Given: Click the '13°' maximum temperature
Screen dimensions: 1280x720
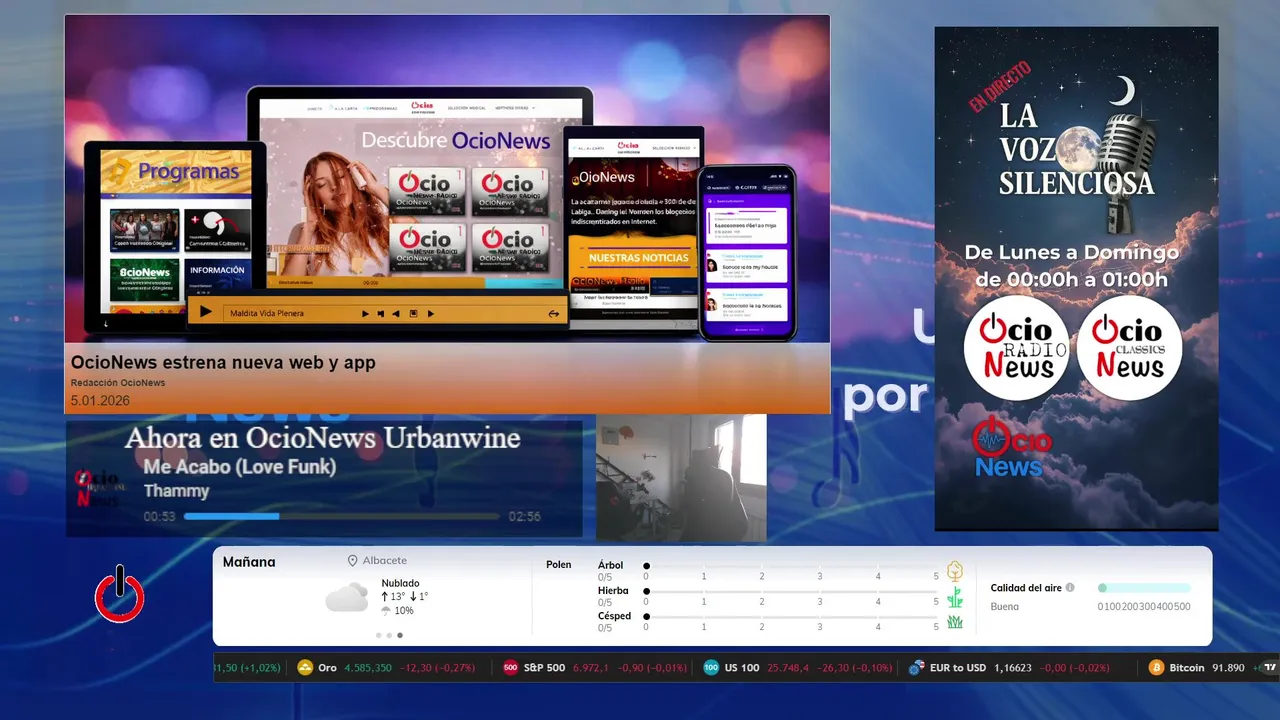Looking at the screenshot, I should 398,597.
